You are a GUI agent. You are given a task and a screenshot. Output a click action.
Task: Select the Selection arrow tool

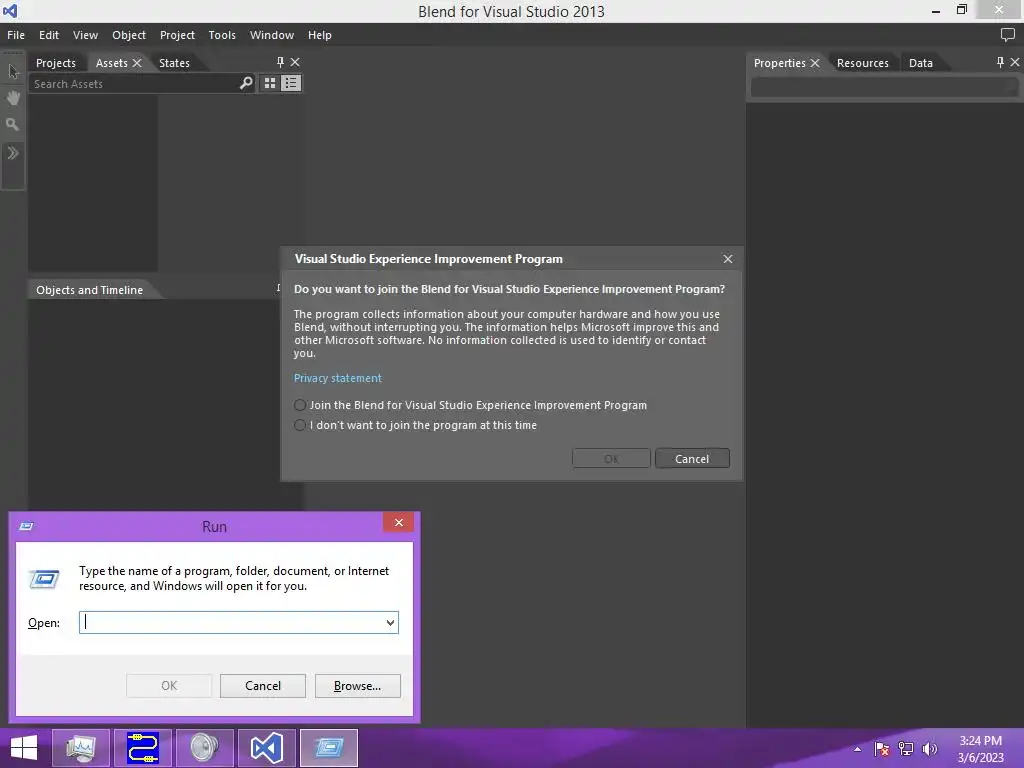pos(13,71)
